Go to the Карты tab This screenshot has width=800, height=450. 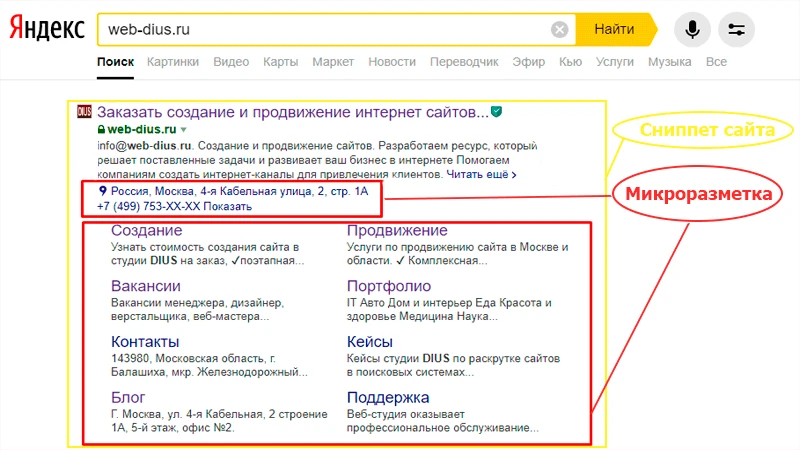281,62
